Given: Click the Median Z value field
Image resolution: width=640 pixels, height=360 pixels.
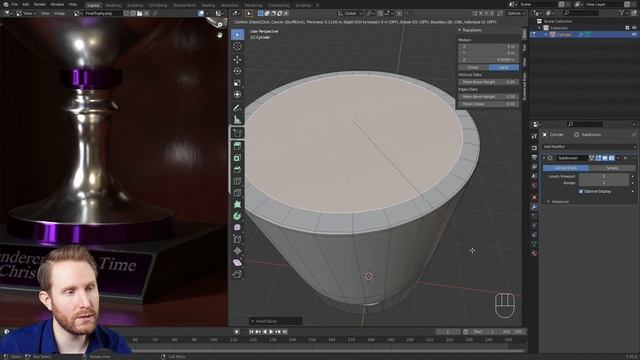Looking at the screenshot, I should [x=488, y=60].
